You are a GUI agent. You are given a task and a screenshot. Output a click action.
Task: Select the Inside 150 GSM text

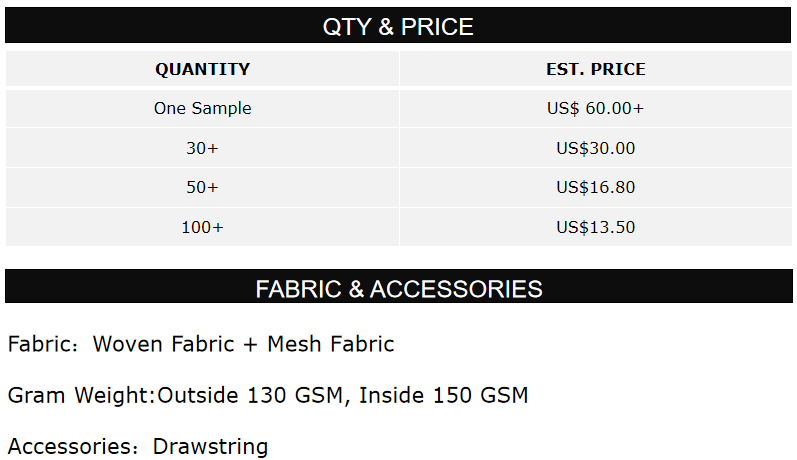click(x=443, y=395)
